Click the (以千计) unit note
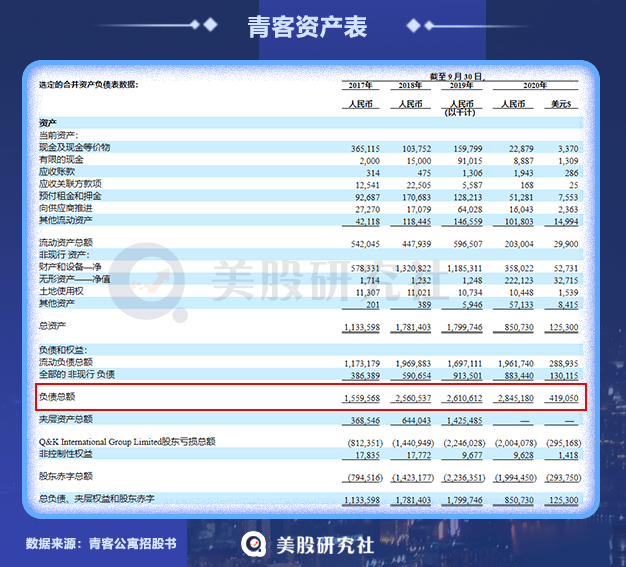This screenshot has width=626, height=567. (x=460, y=113)
